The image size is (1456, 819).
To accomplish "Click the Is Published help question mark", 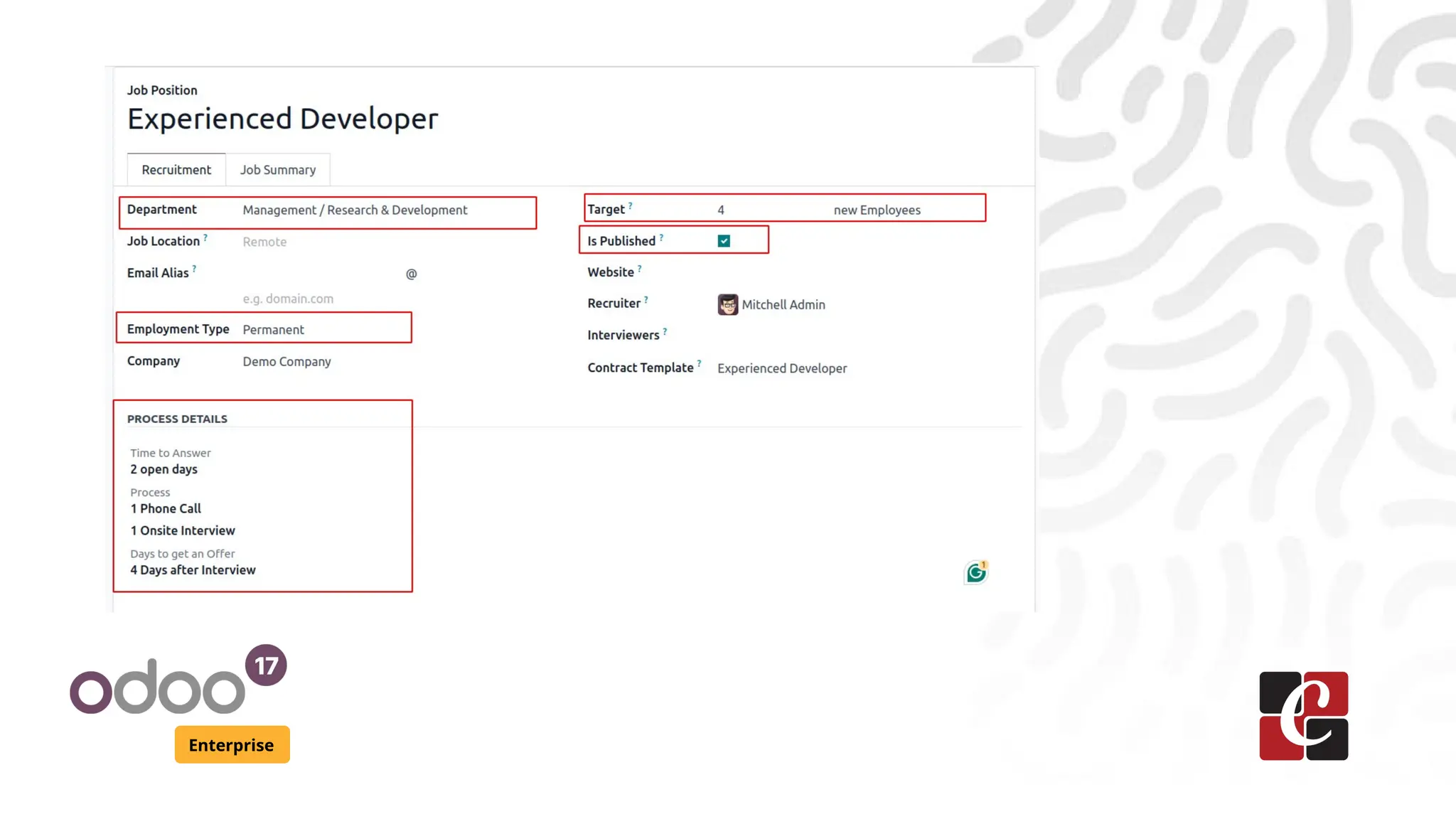I will [661, 237].
